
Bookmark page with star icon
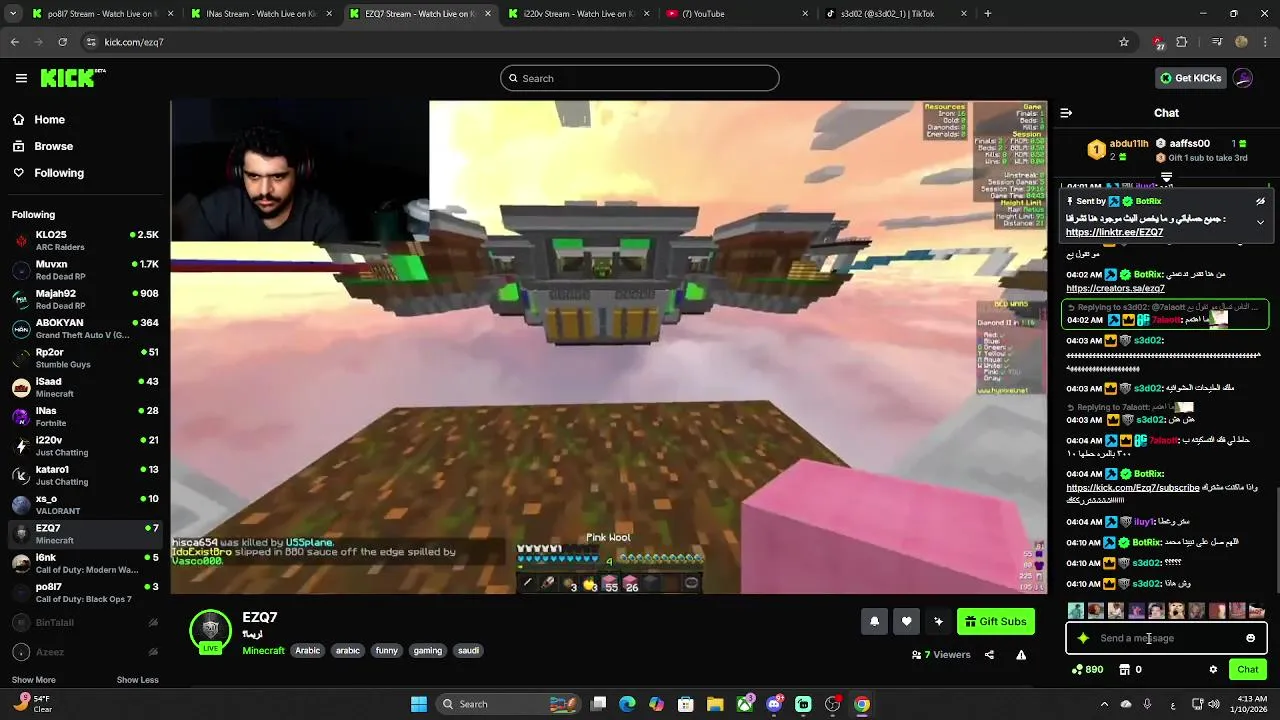1124,42
